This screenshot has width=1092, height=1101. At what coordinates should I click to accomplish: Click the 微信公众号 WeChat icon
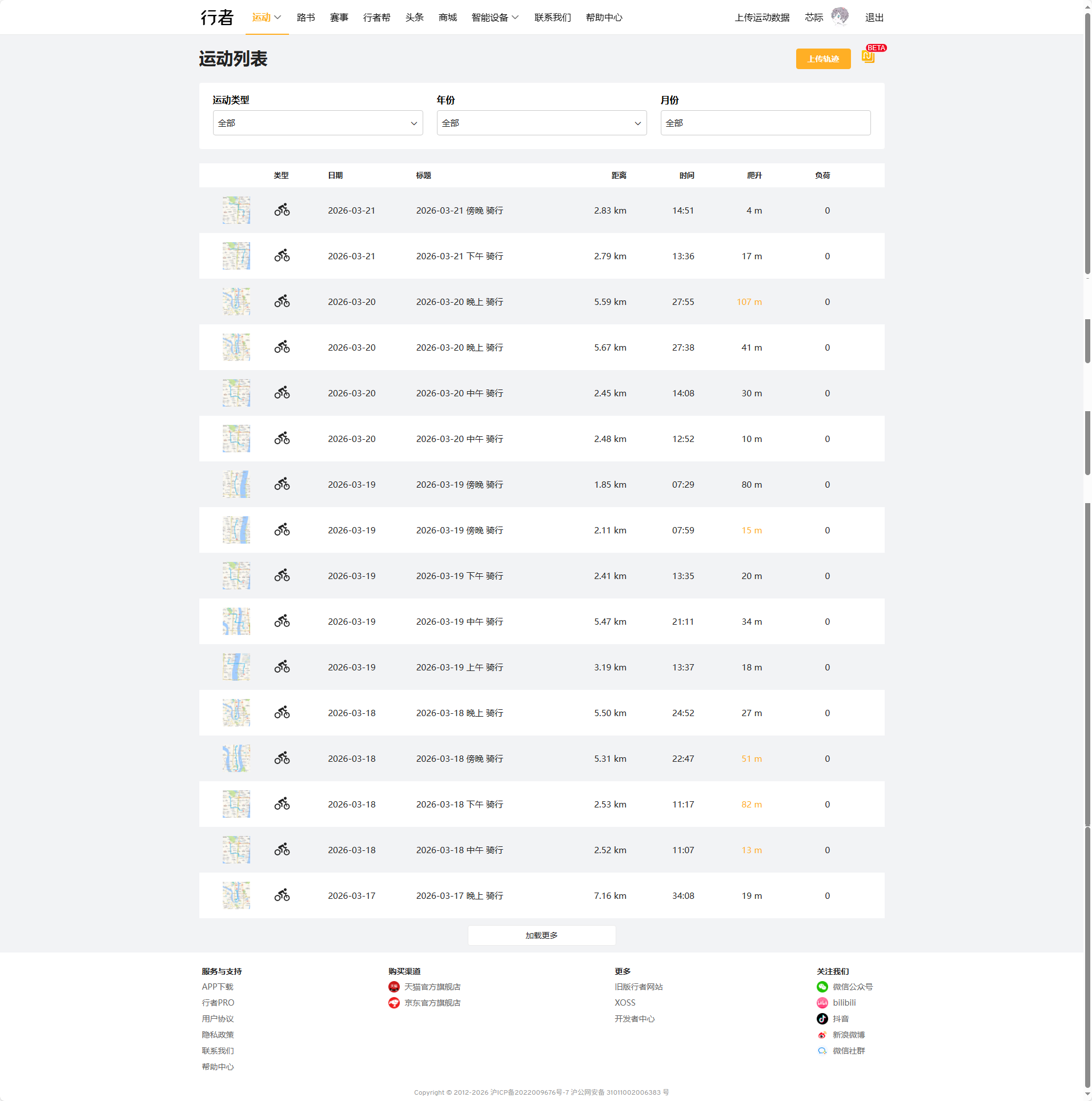click(822, 987)
